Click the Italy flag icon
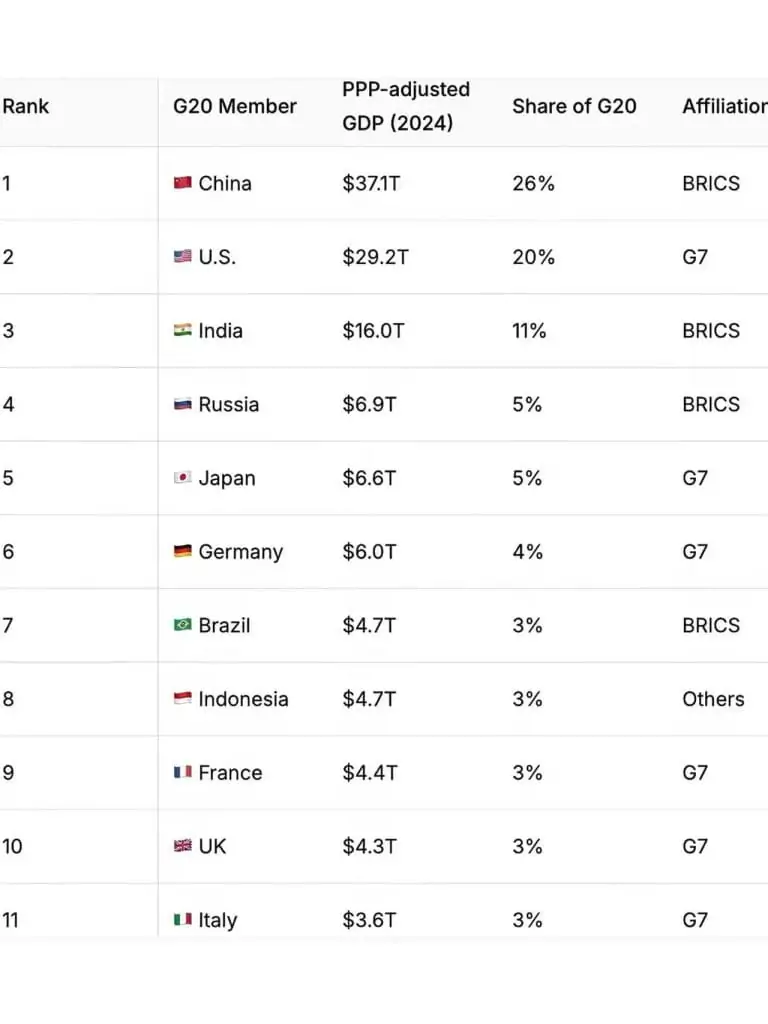Image resolution: width=768 pixels, height=1024 pixels. click(x=183, y=920)
